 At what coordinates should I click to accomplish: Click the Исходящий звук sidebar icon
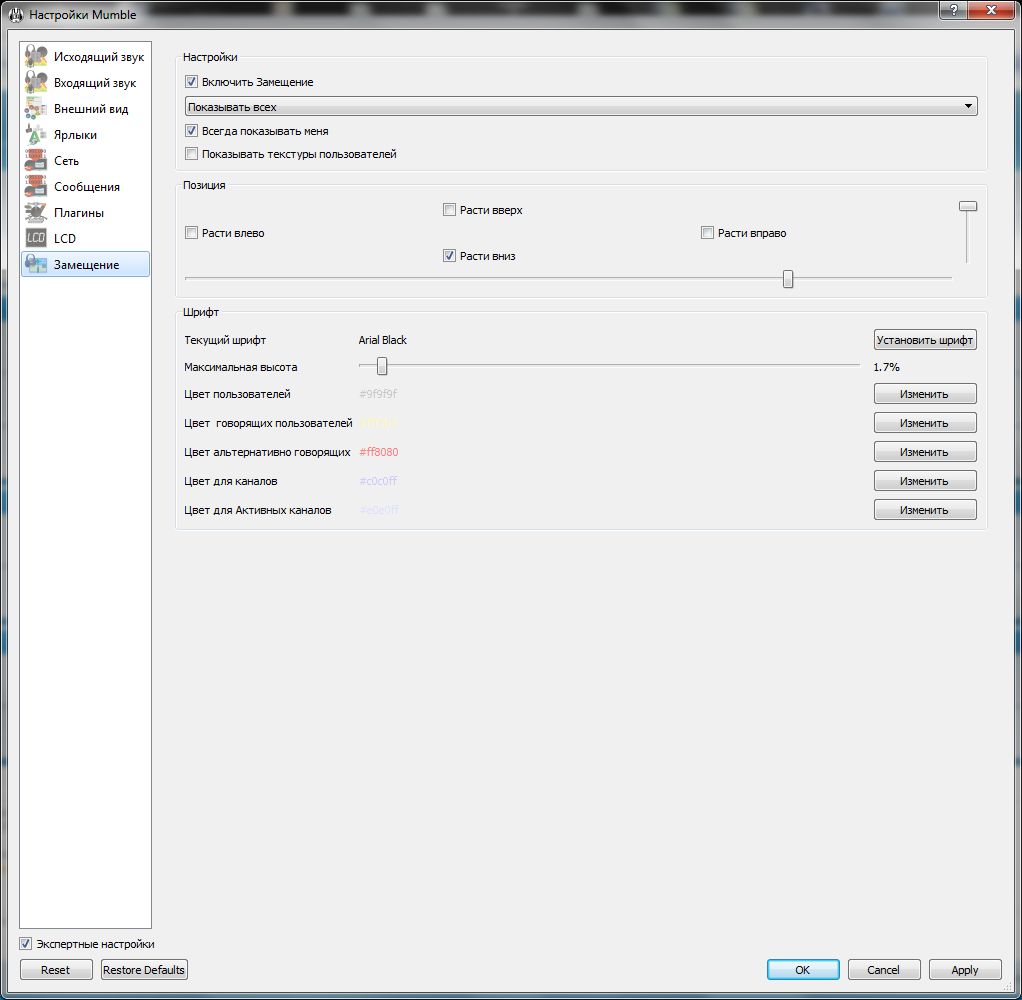click(x=37, y=57)
